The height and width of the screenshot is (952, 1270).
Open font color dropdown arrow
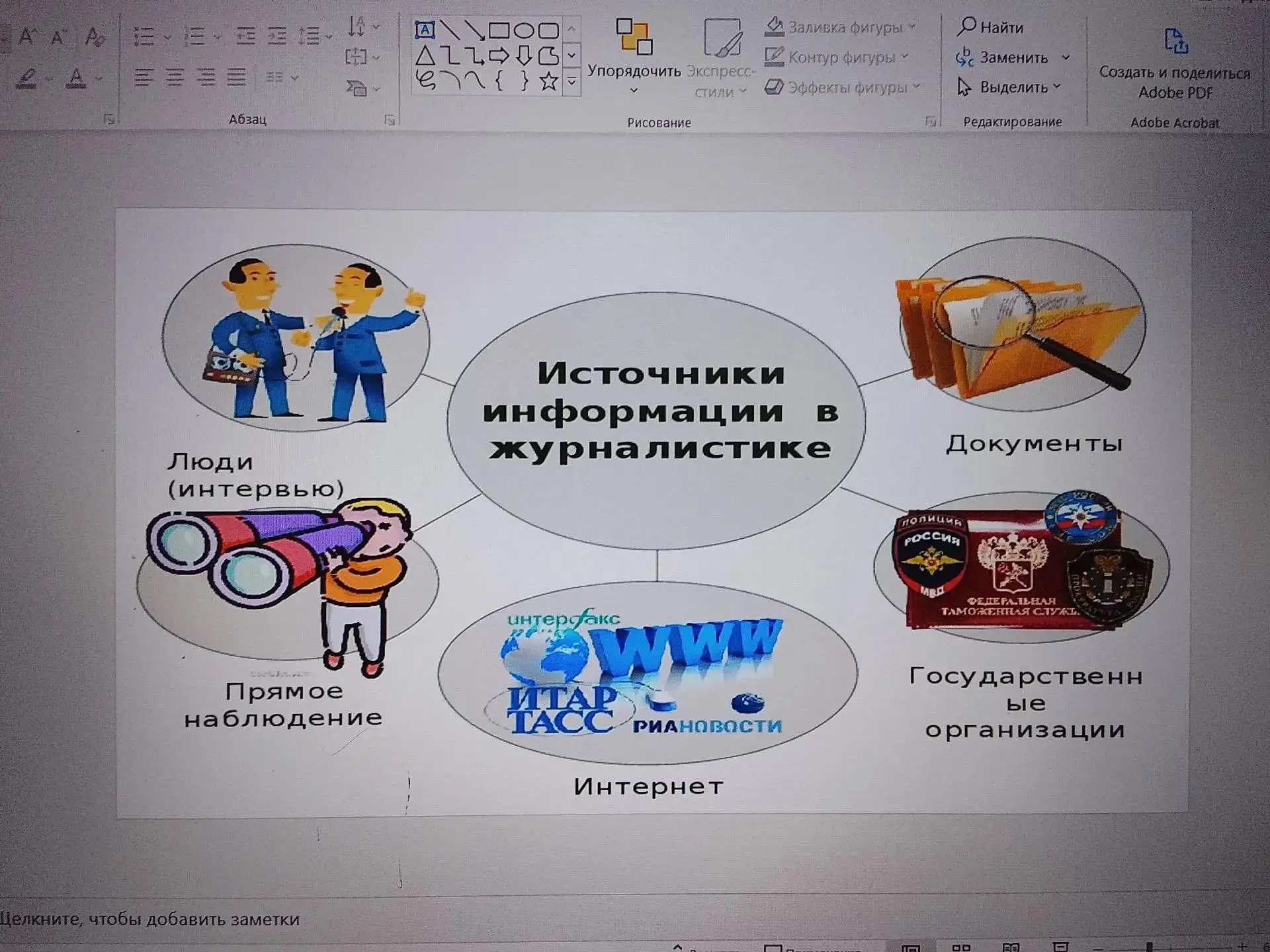(99, 79)
